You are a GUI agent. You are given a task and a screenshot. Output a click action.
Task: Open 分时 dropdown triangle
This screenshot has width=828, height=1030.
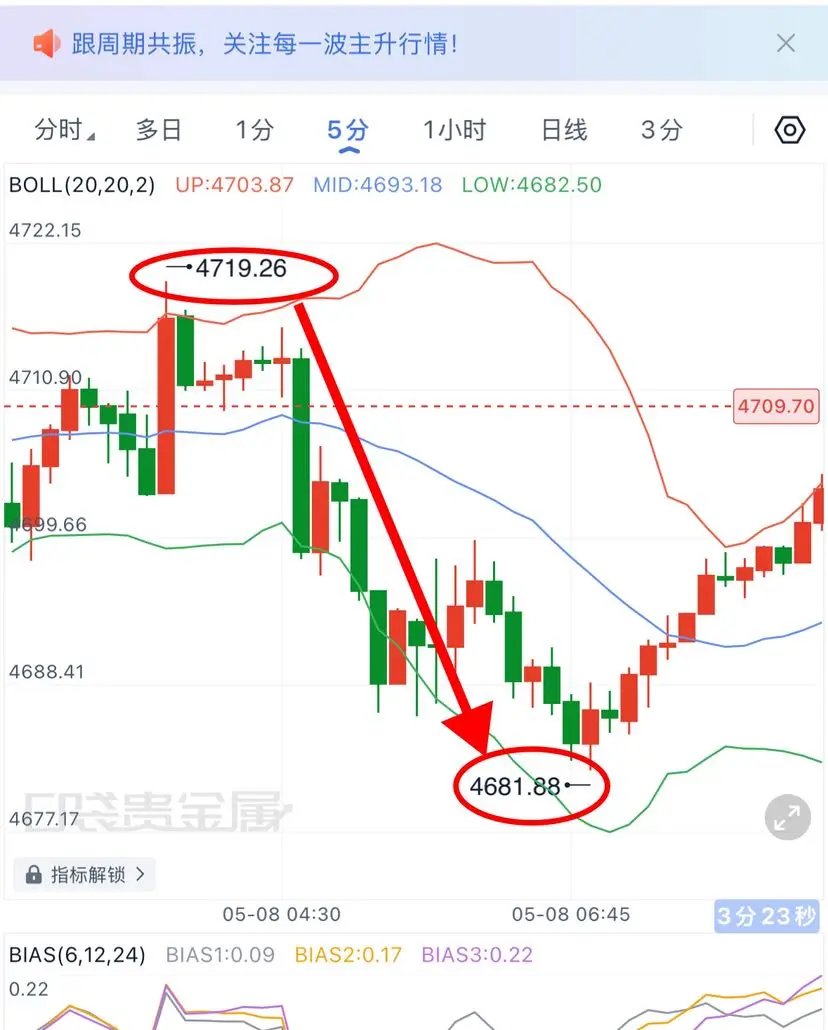tap(91, 136)
